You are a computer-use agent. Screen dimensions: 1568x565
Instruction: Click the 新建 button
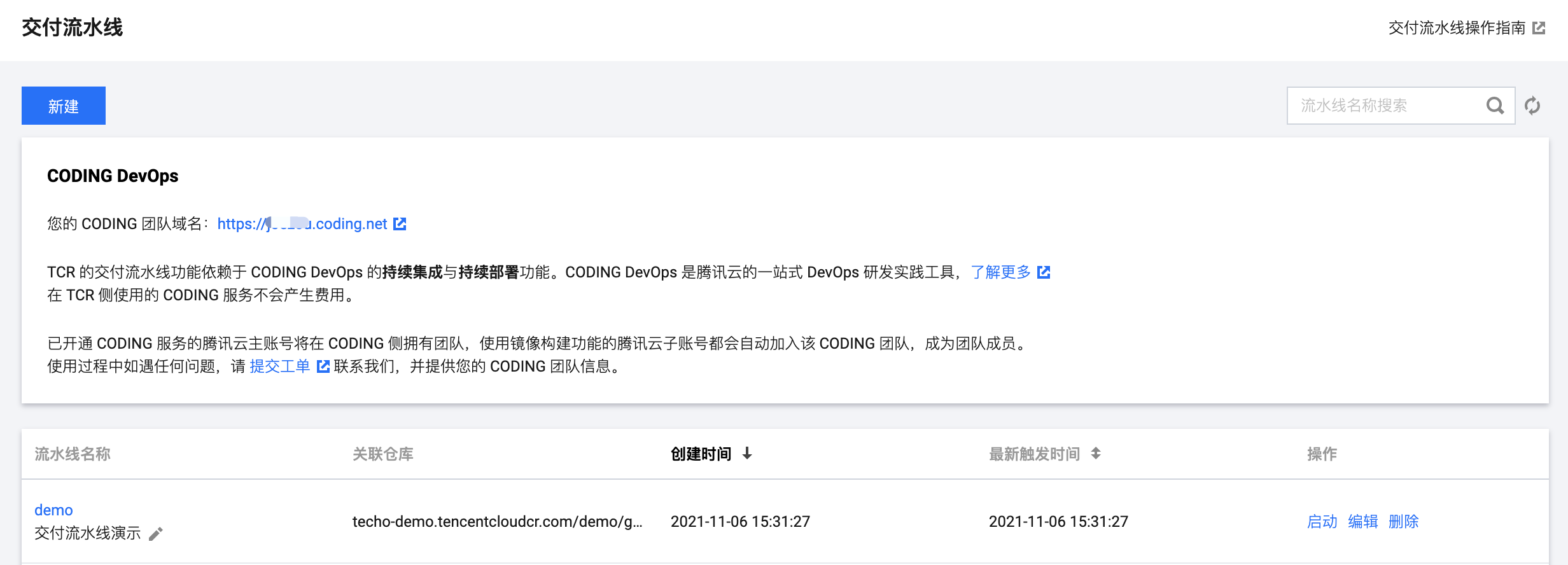tap(64, 106)
